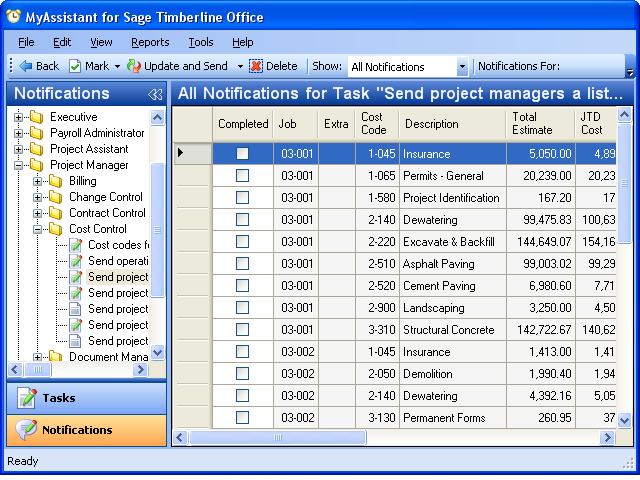Open the Tools menu
This screenshot has width=640, height=480.
(x=201, y=42)
